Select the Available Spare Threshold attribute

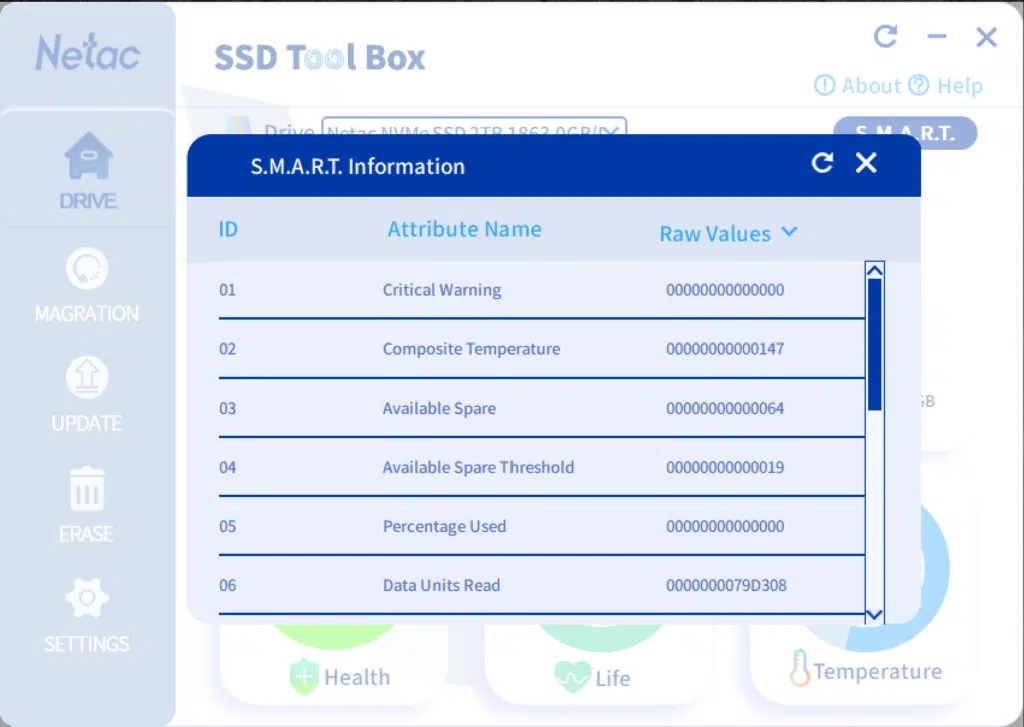click(478, 467)
